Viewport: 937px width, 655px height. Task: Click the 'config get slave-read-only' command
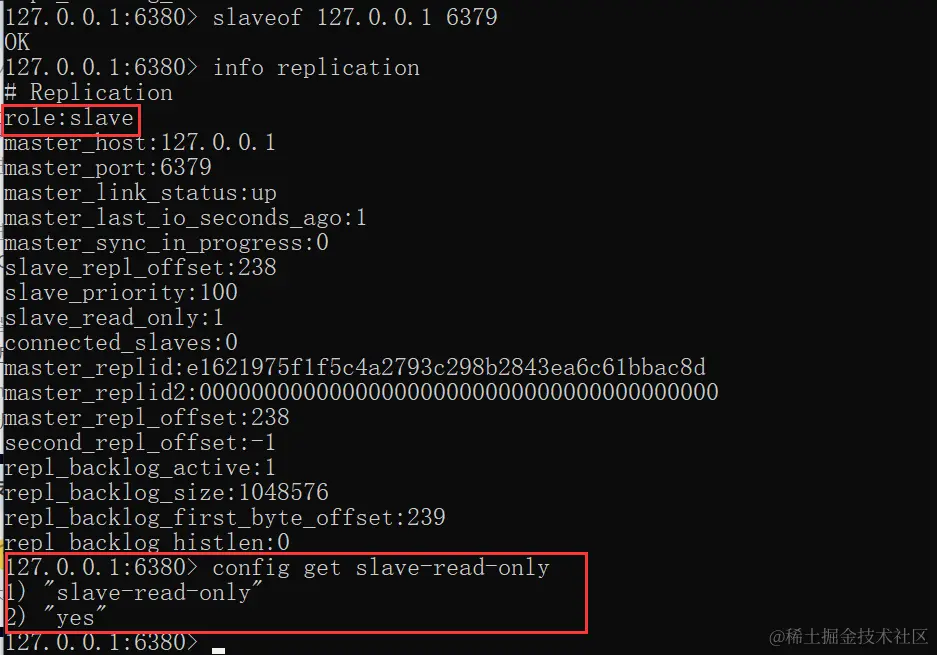tap(381, 568)
